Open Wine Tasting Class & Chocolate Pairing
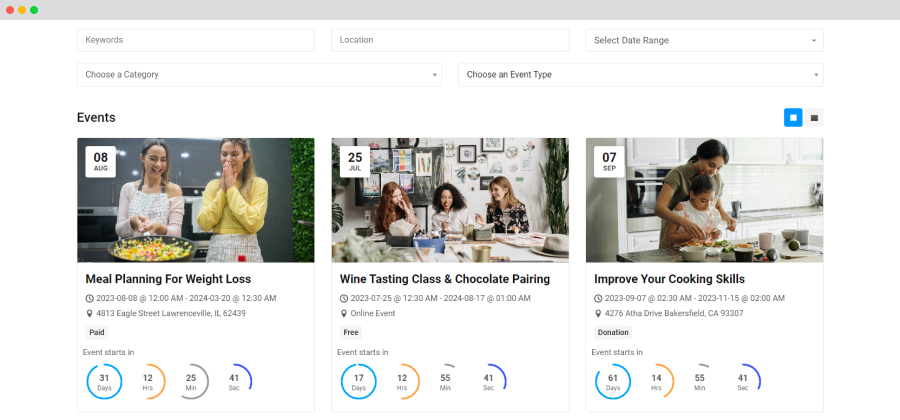The height and width of the screenshot is (420, 900). pyautogui.click(x=445, y=279)
